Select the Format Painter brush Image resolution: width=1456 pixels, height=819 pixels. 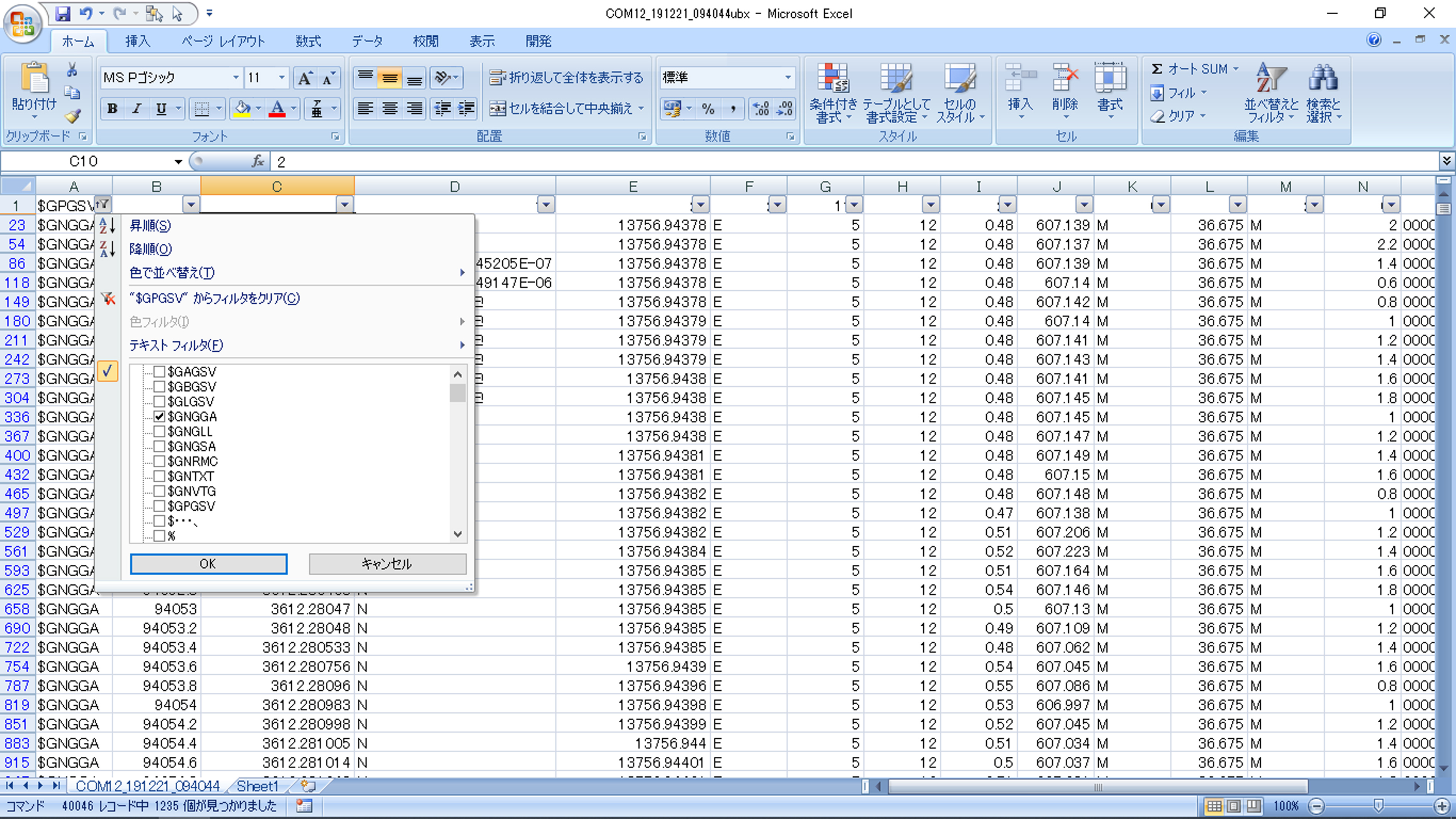[73, 116]
